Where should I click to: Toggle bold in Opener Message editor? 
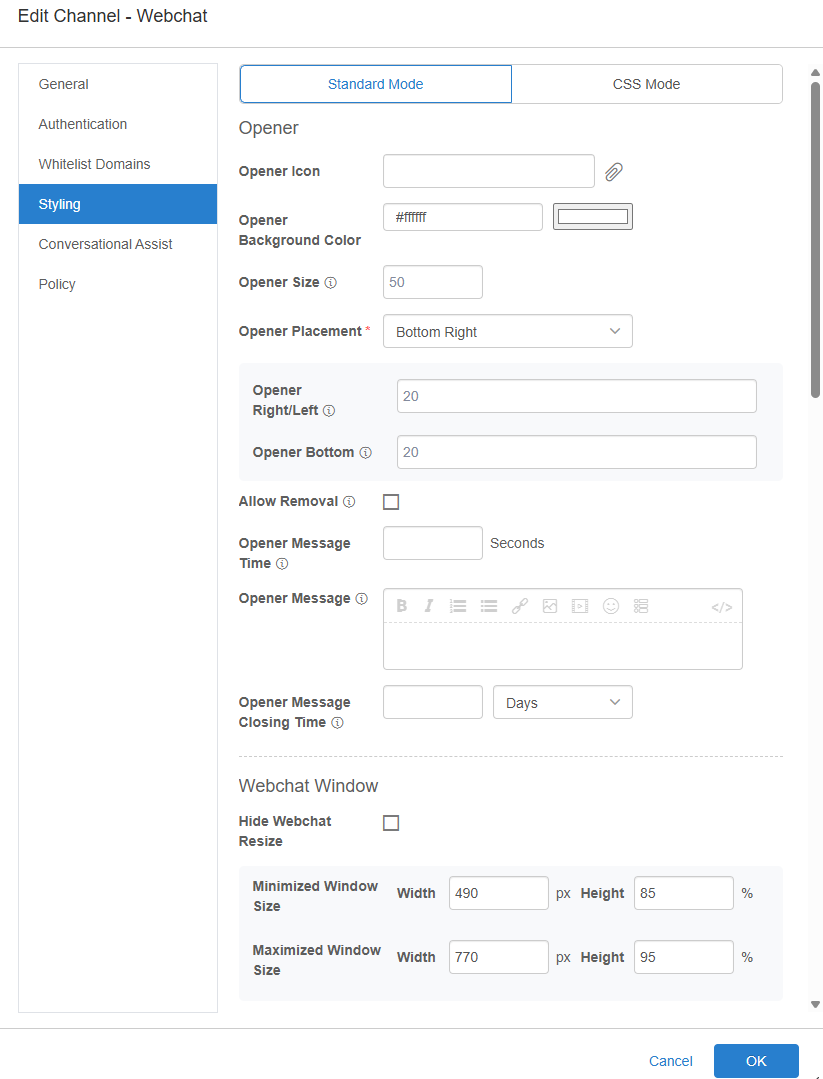[x=401, y=606]
